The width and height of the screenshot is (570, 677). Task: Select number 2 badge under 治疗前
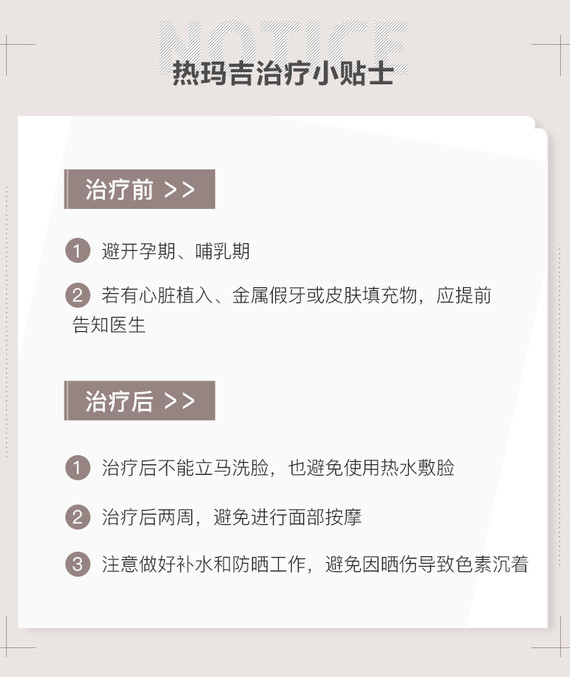coord(78,296)
